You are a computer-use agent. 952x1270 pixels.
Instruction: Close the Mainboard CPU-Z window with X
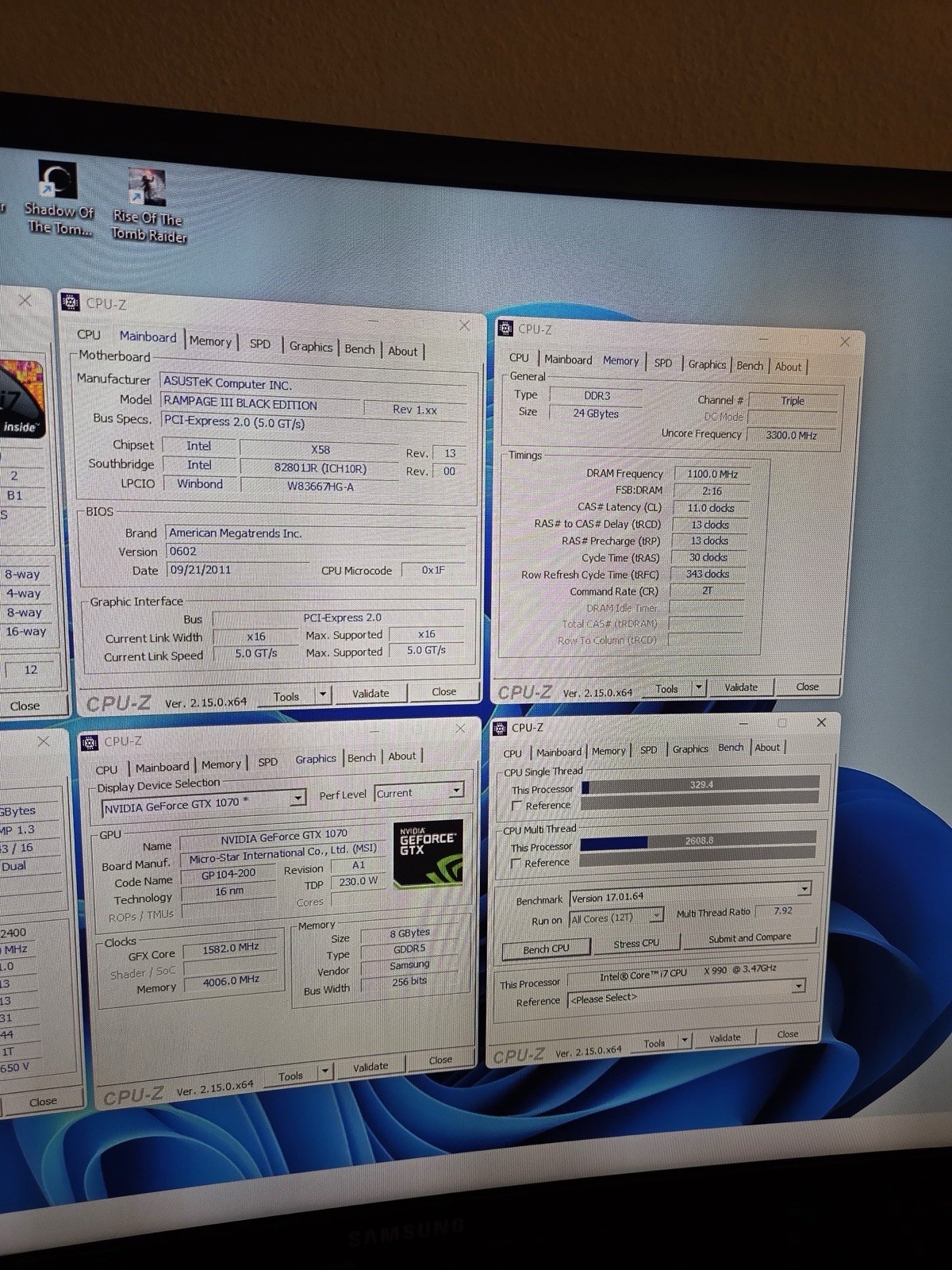(x=464, y=325)
